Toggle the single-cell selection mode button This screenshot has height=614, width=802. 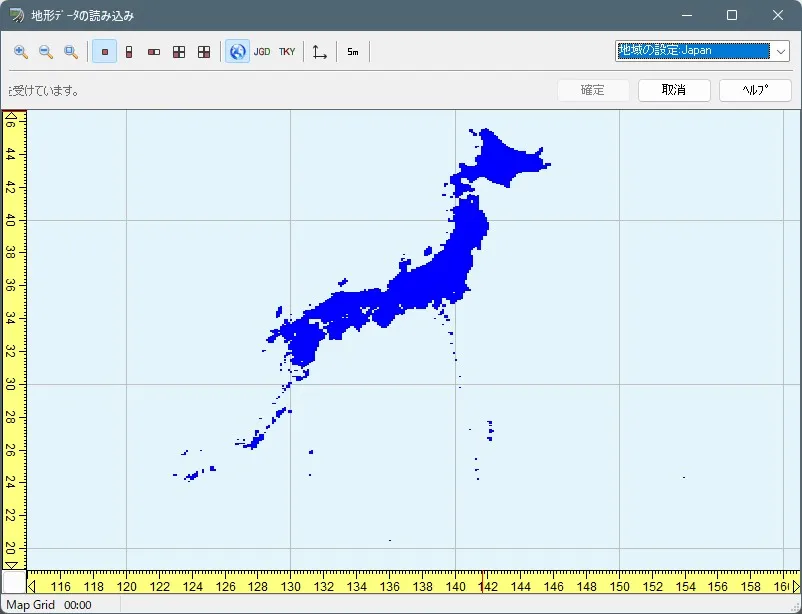pos(104,52)
